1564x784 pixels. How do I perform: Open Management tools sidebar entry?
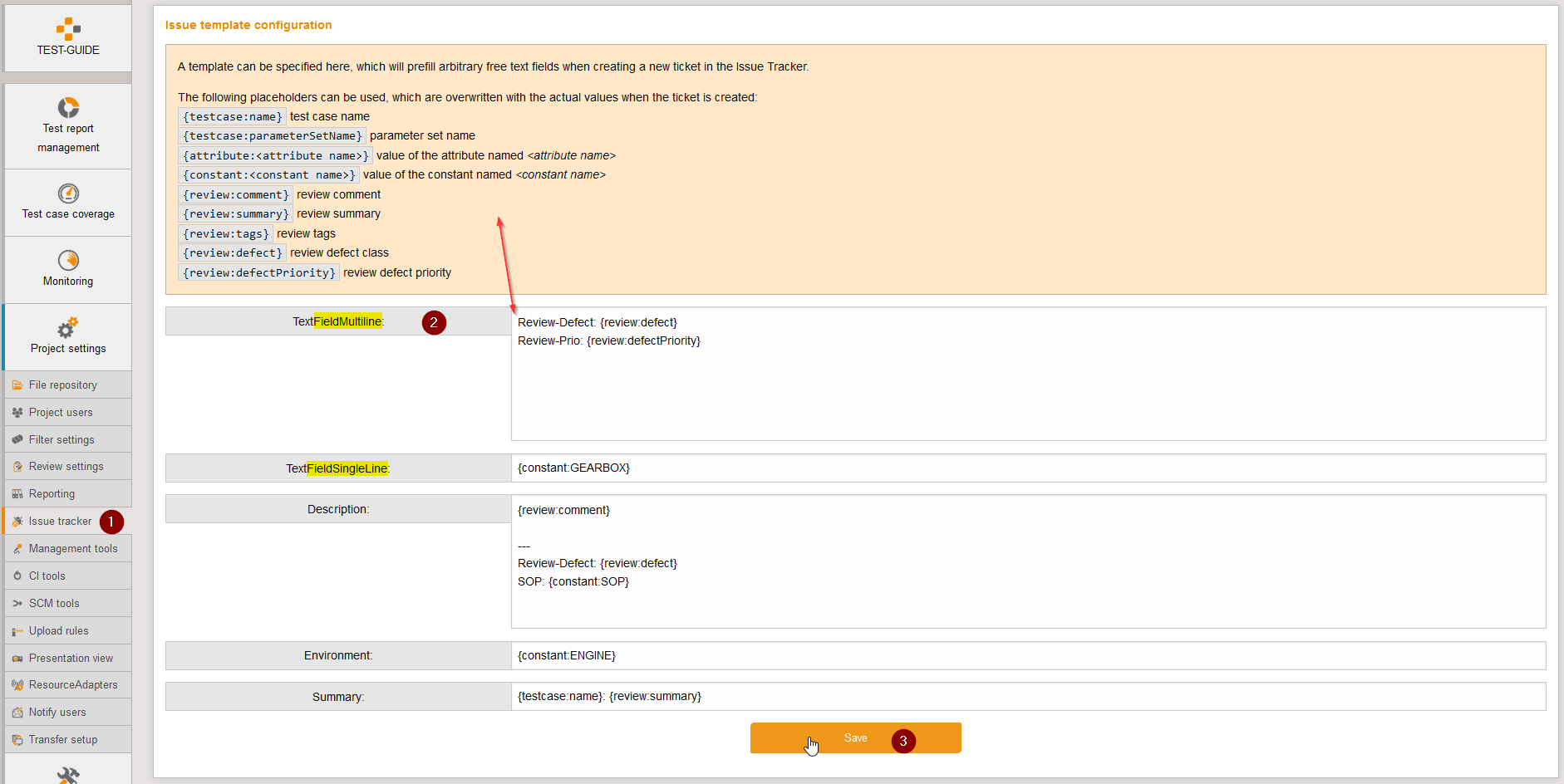73,549
